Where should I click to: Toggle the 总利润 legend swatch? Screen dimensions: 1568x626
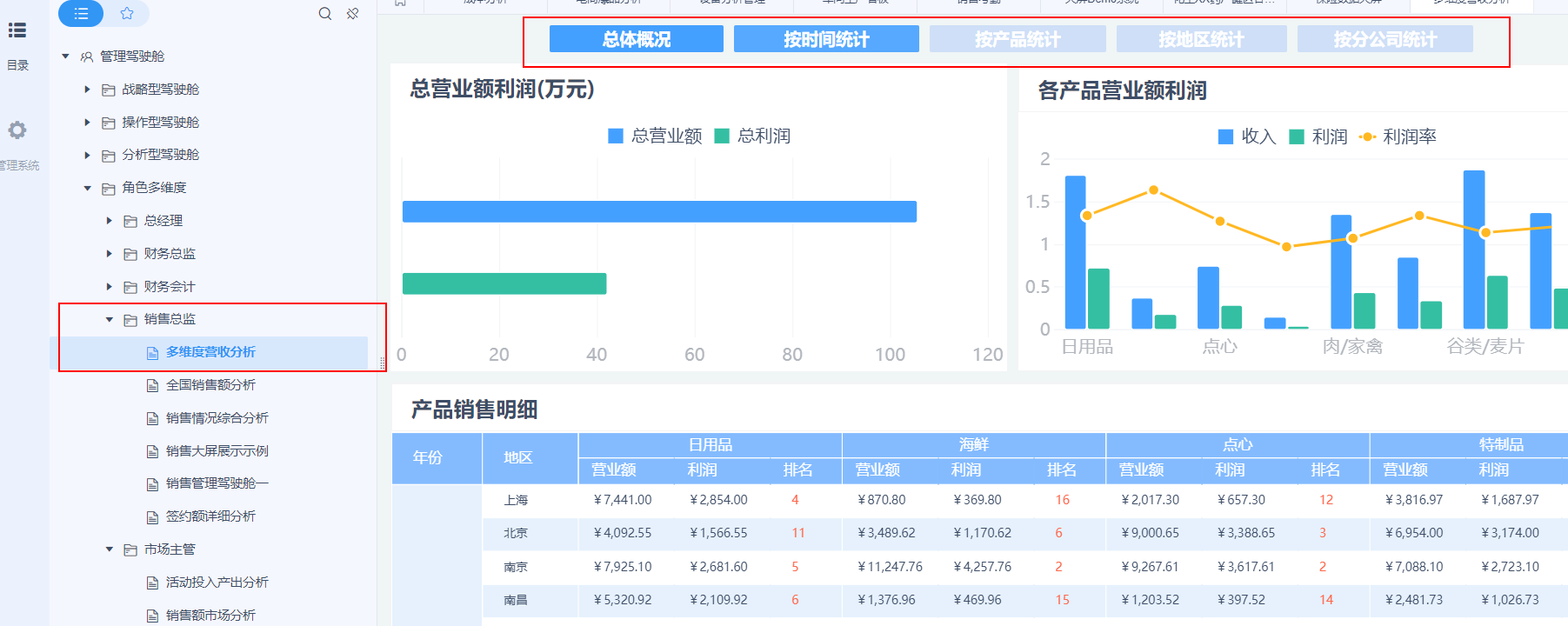pyautogui.click(x=722, y=136)
